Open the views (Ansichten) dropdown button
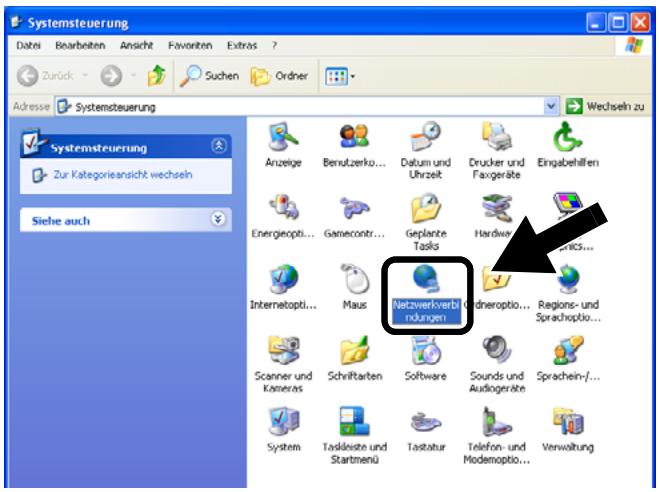 click(340, 76)
